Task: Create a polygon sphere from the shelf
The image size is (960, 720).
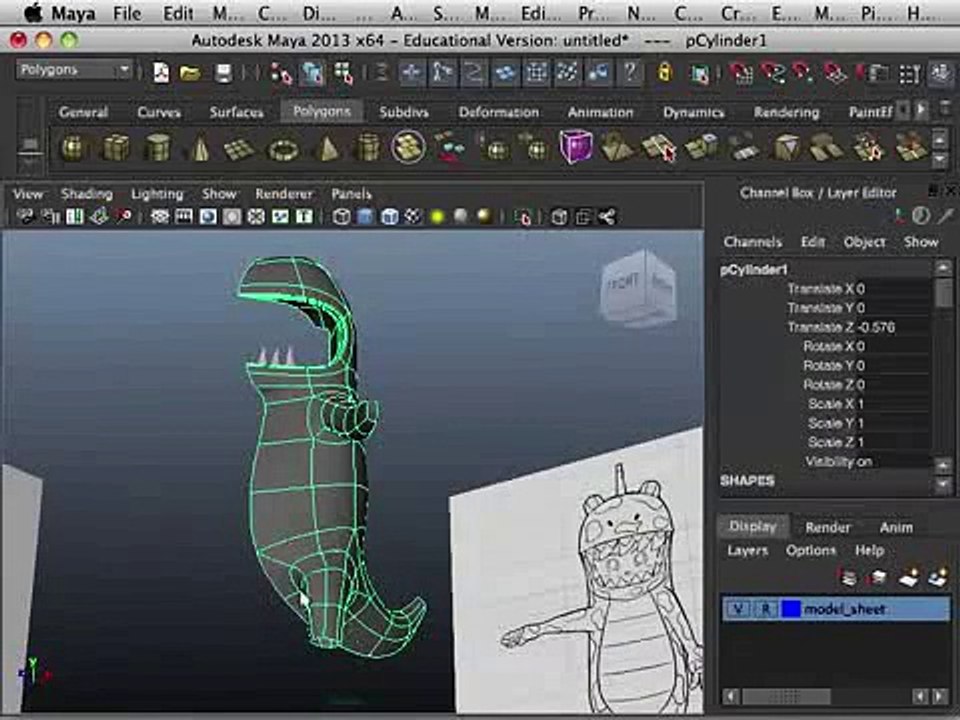Action: 73,148
